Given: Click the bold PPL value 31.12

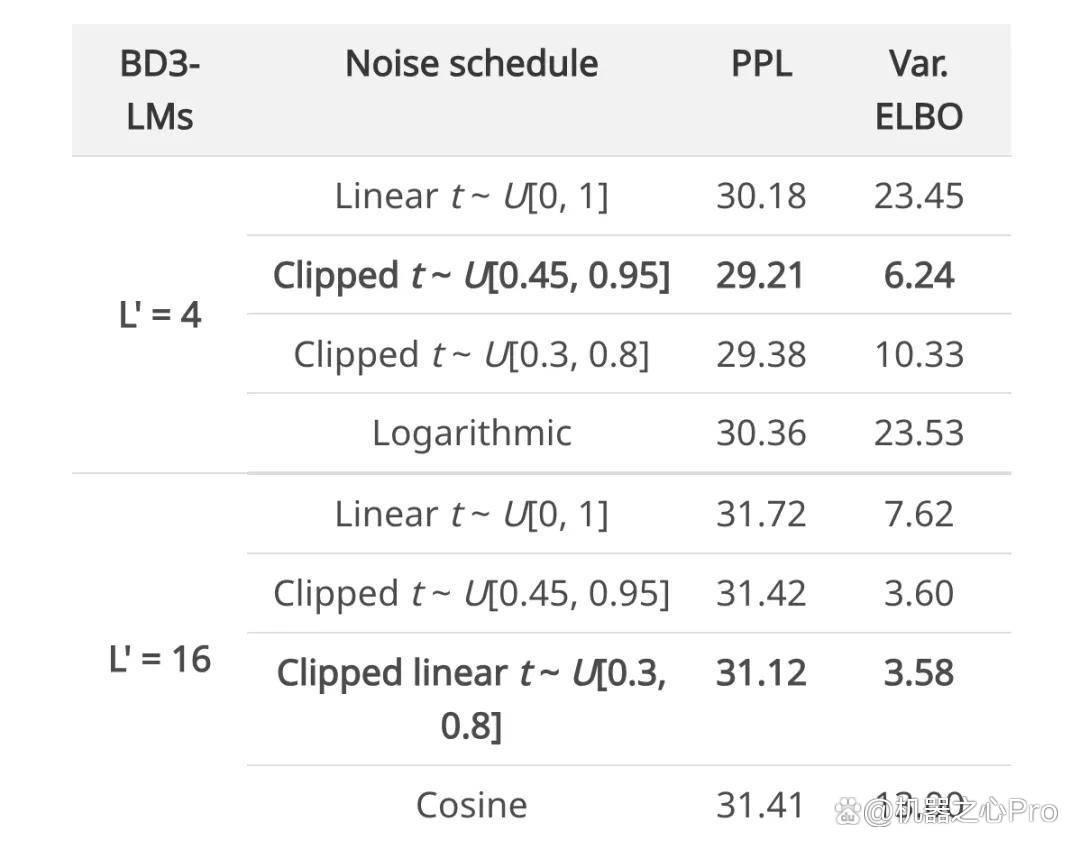Looking at the screenshot, I should pos(761,672).
